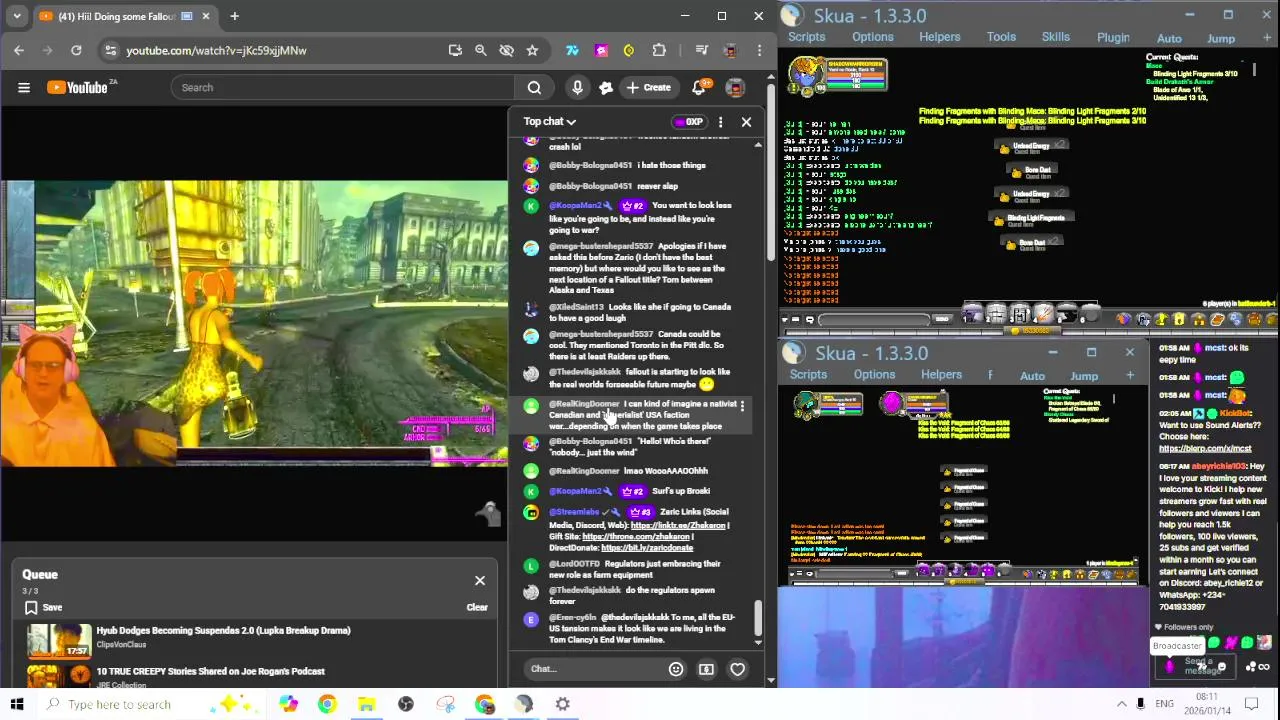Open Options menu in upper Skua window
Image resolution: width=1280 pixels, height=720 pixels.
click(873, 37)
